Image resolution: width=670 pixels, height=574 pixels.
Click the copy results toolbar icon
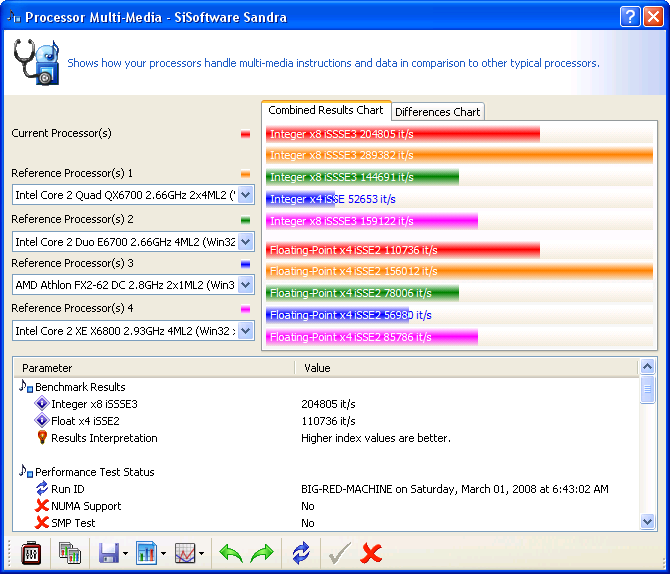69,553
